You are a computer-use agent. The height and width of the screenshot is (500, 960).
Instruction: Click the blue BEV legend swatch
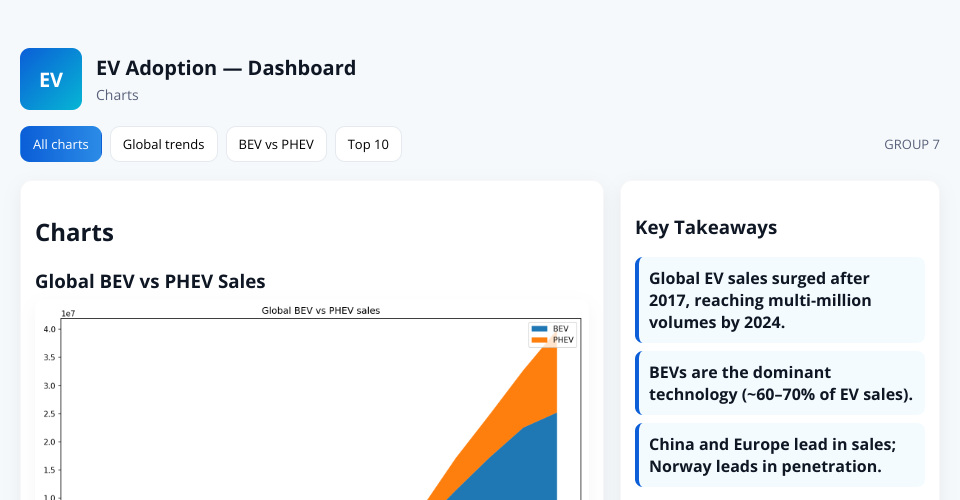click(x=539, y=328)
